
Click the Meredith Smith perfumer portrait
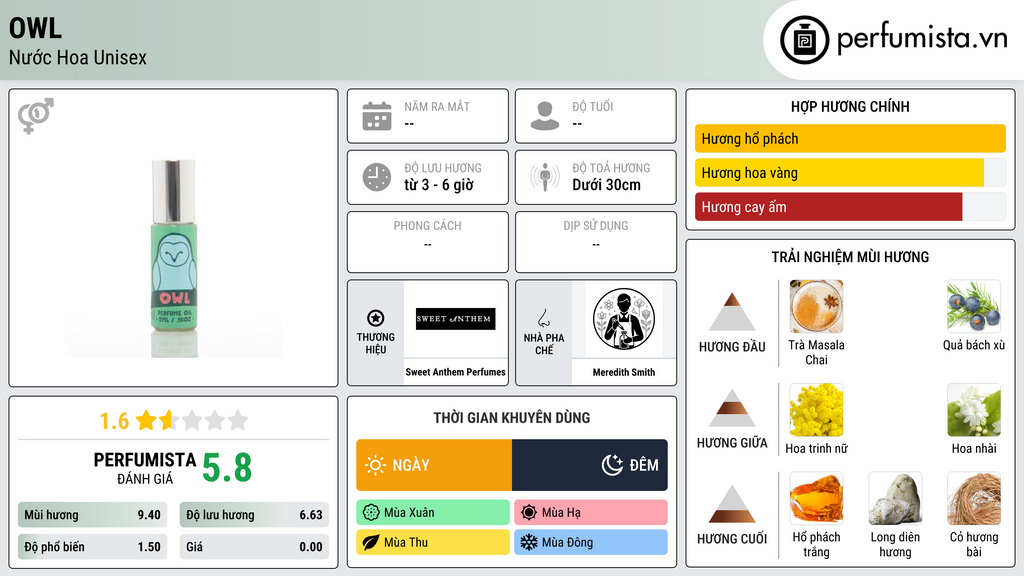pyautogui.click(x=624, y=319)
